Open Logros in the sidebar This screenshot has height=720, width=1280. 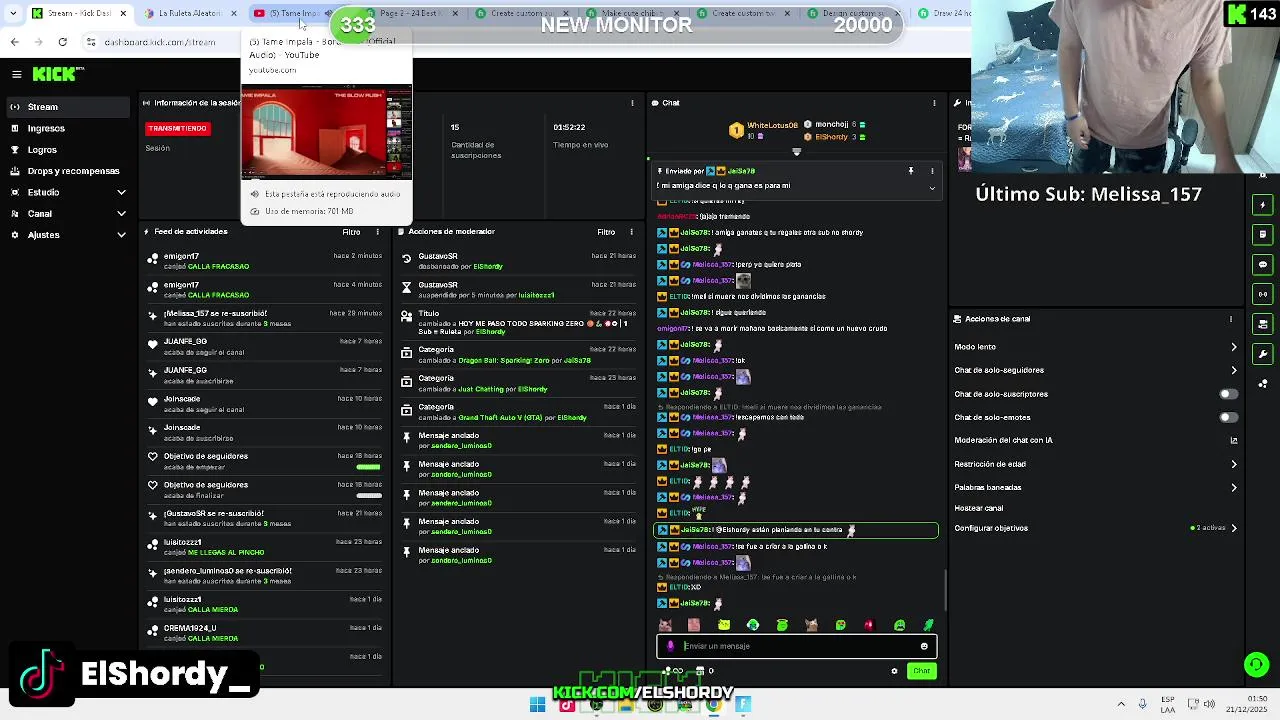(x=66, y=150)
